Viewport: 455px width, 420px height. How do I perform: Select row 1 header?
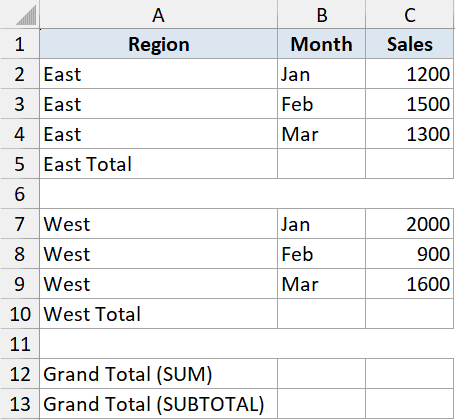(20, 44)
